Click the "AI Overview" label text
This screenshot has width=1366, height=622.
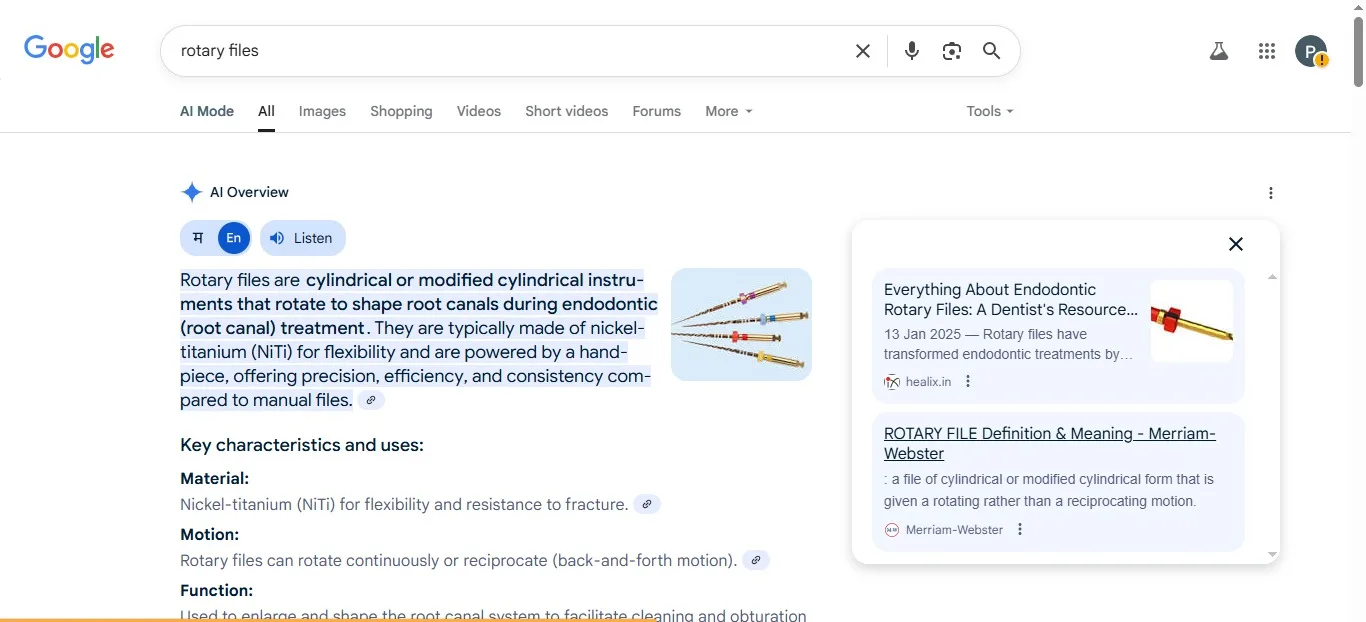tap(249, 192)
